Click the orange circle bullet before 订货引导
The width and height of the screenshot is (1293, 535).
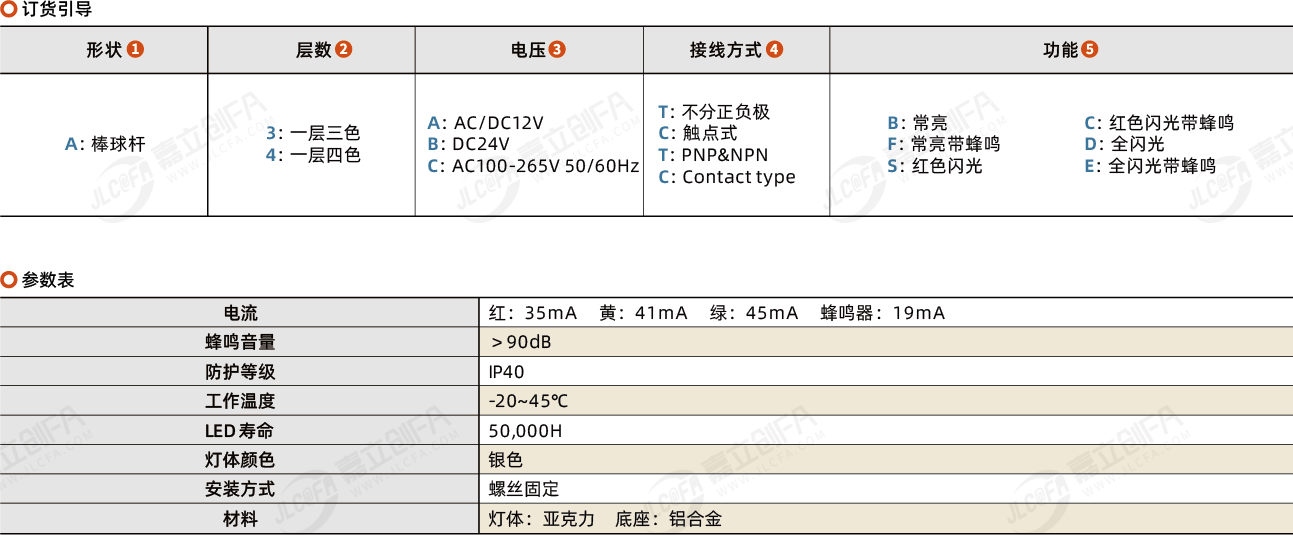[8, 9]
